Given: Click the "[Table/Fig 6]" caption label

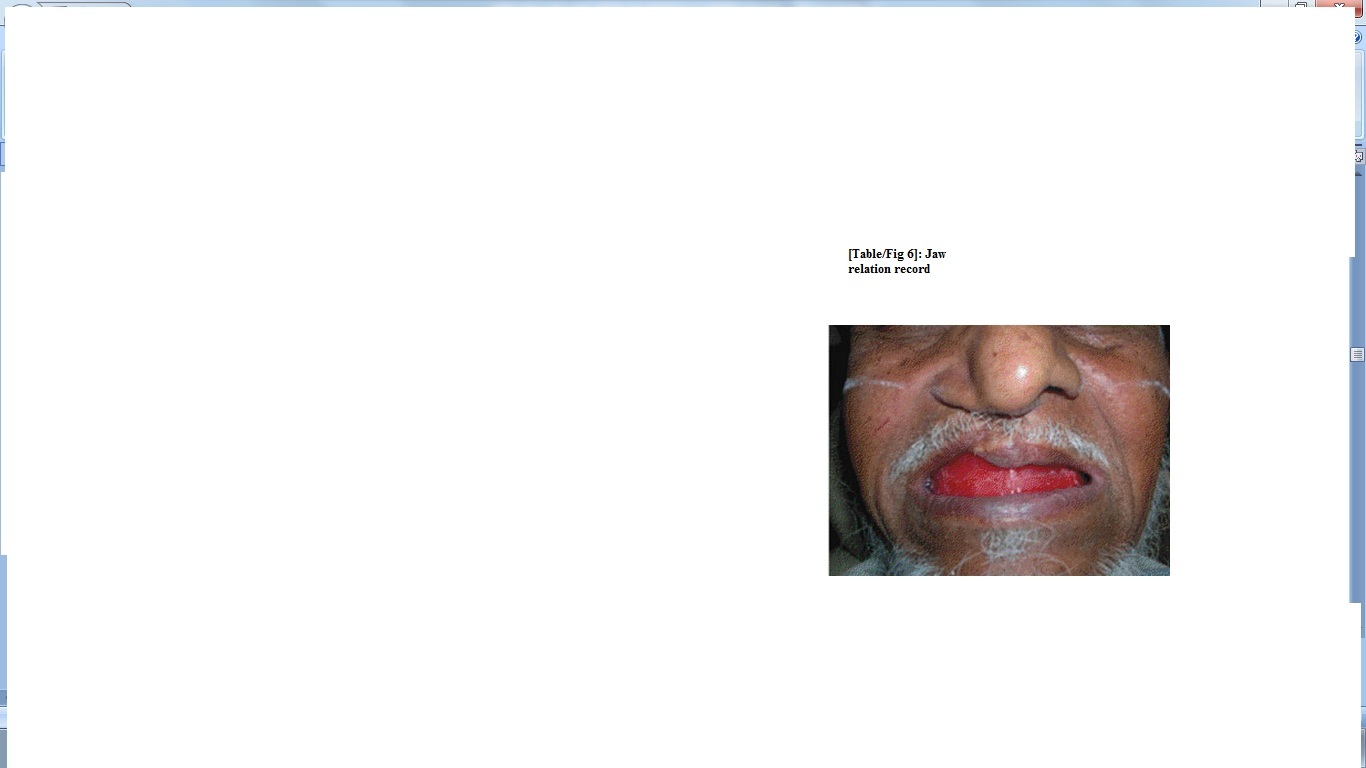Looking at the screenshot, I should click(x=883, y=254).
